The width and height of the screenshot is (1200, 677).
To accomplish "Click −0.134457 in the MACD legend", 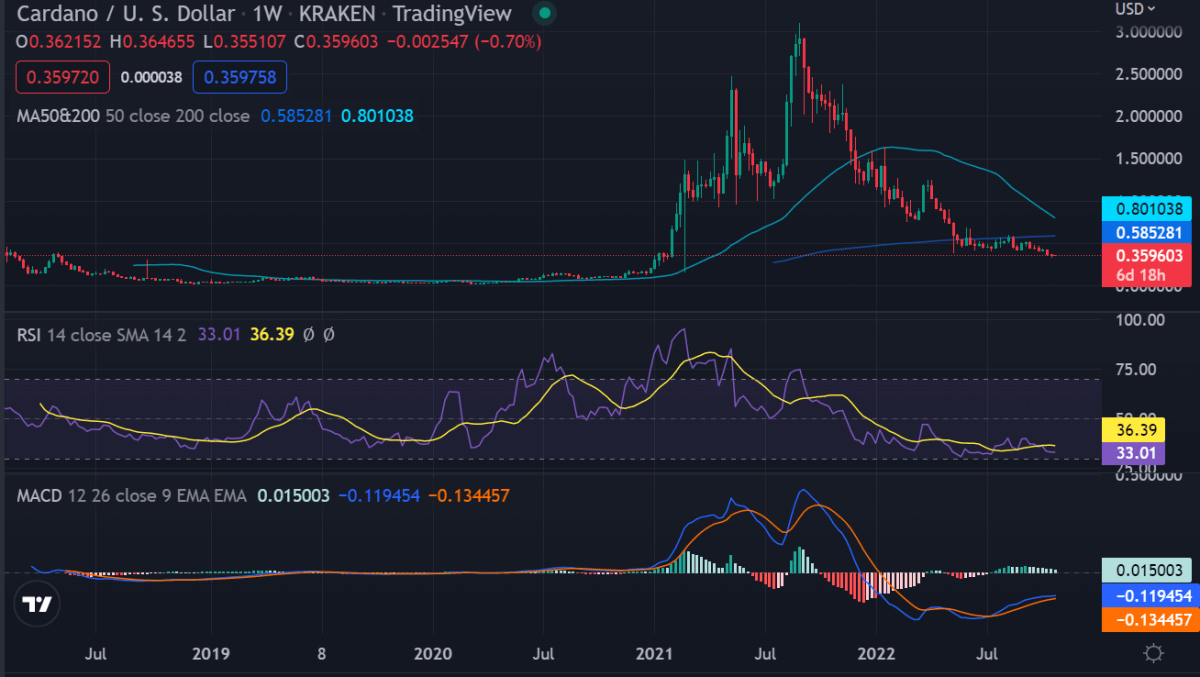I will tap(469, 495).
